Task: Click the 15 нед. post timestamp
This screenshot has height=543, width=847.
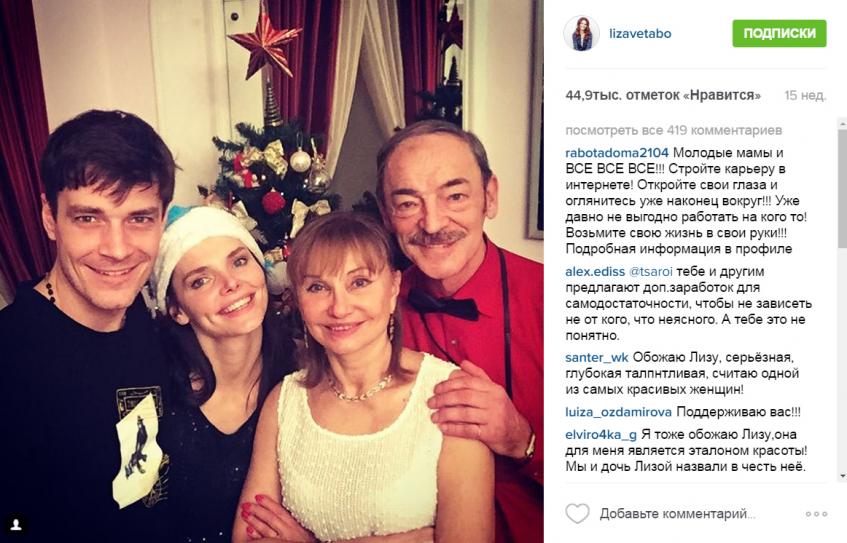Action: click(805, 96)
